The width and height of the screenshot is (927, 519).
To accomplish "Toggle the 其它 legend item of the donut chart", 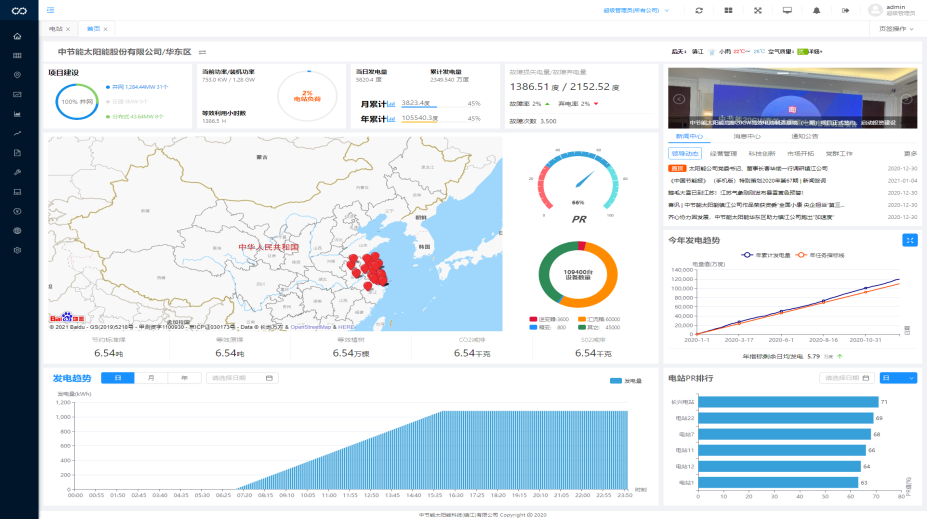I will [x=599, y=327].
